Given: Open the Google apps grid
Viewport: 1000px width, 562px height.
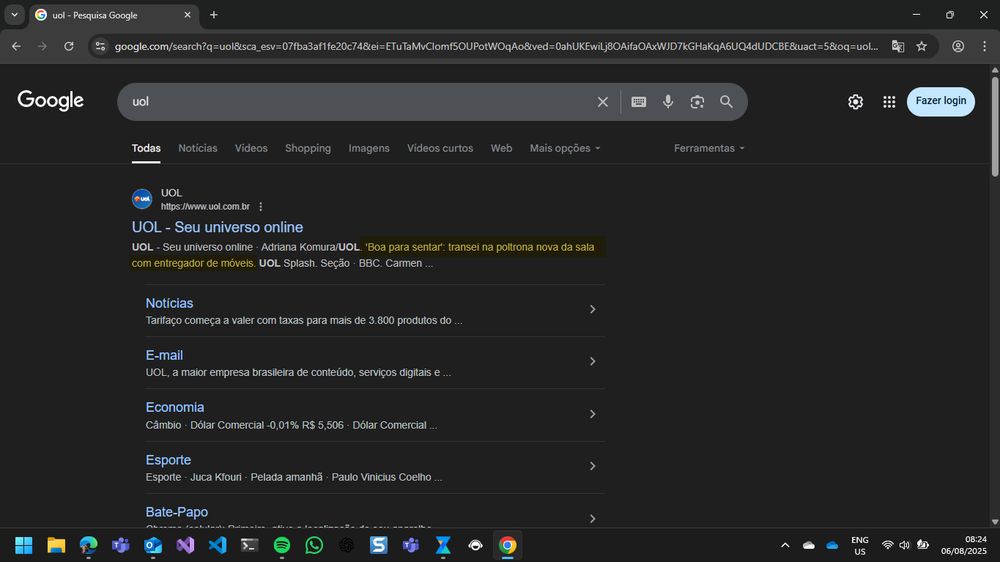Looking at the screenshot, I should coord(889,101).
